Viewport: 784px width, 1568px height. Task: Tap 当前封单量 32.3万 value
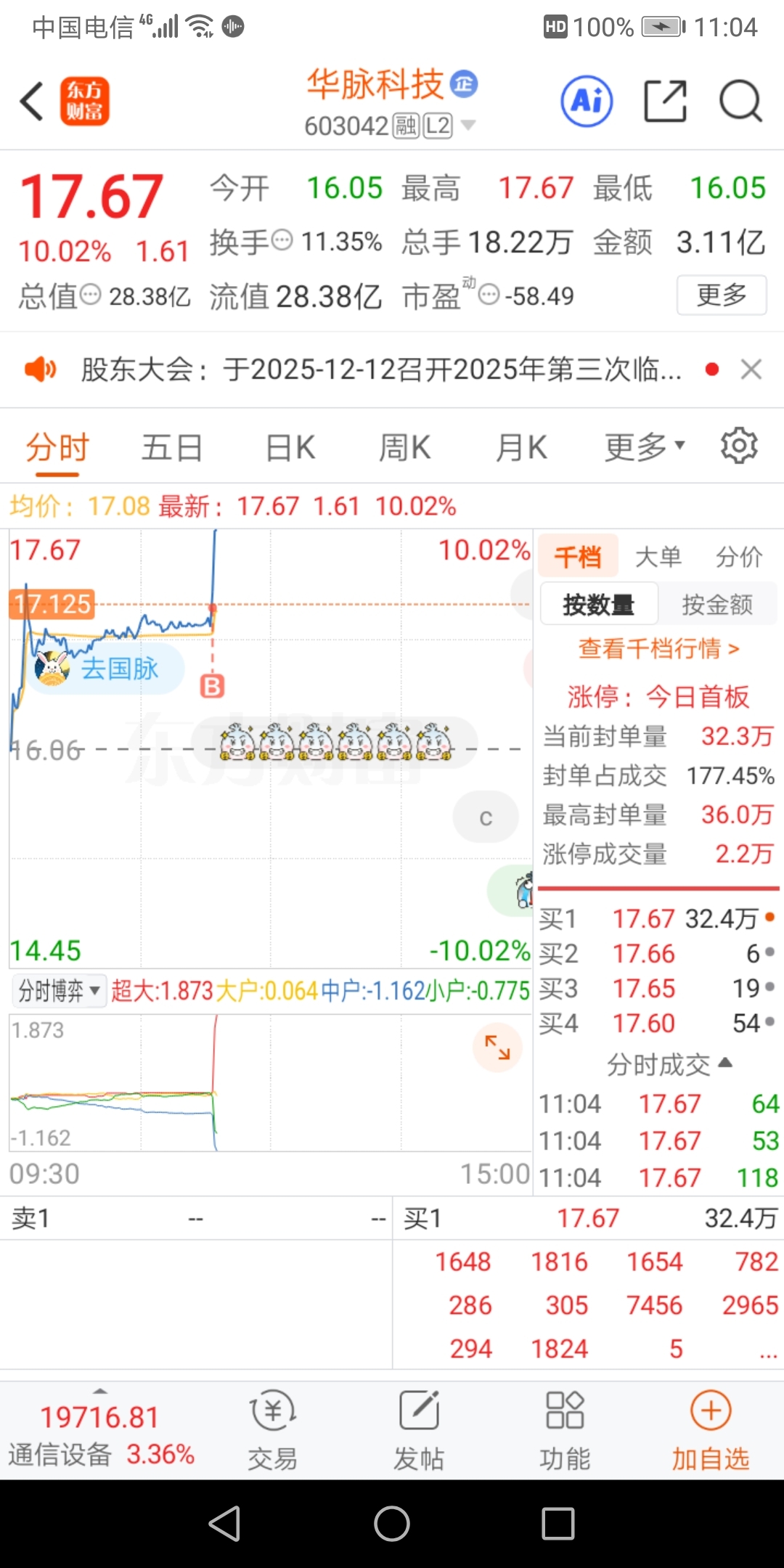tap(737, 736)
